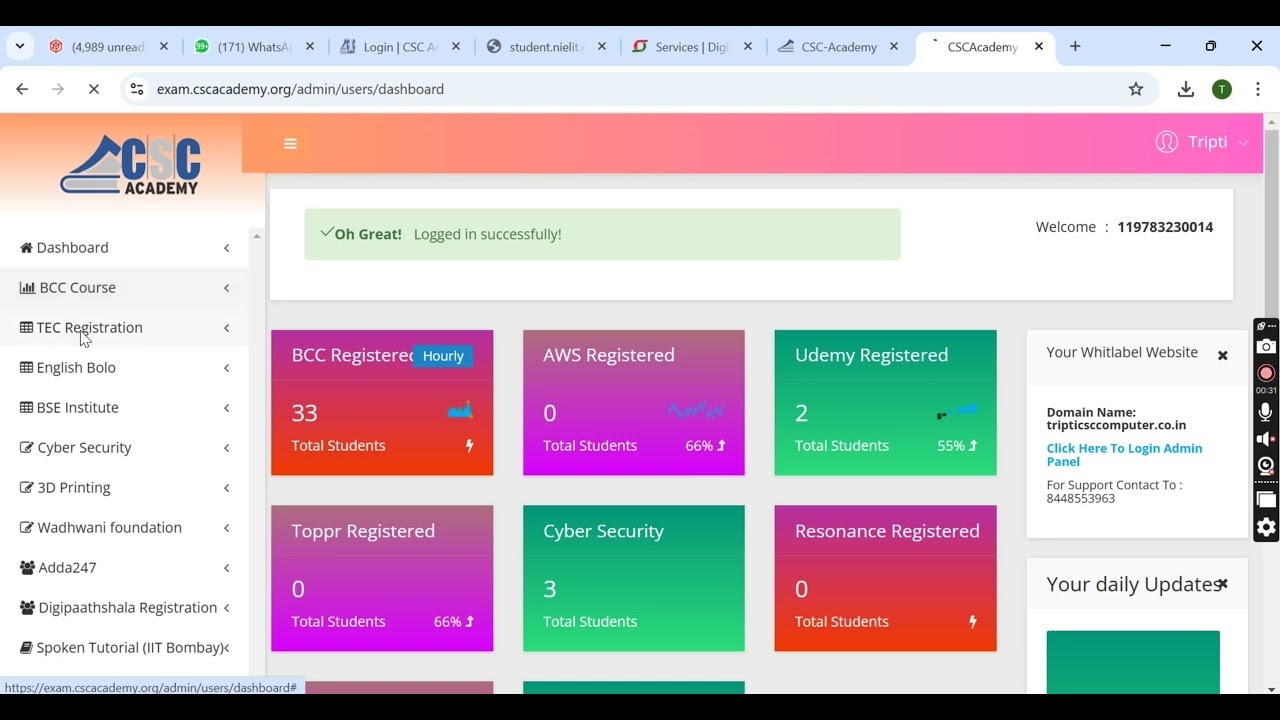This screenshot has height=720, width=1280.
Task: Open the Udemy Registered stats card
Action: 885,402
